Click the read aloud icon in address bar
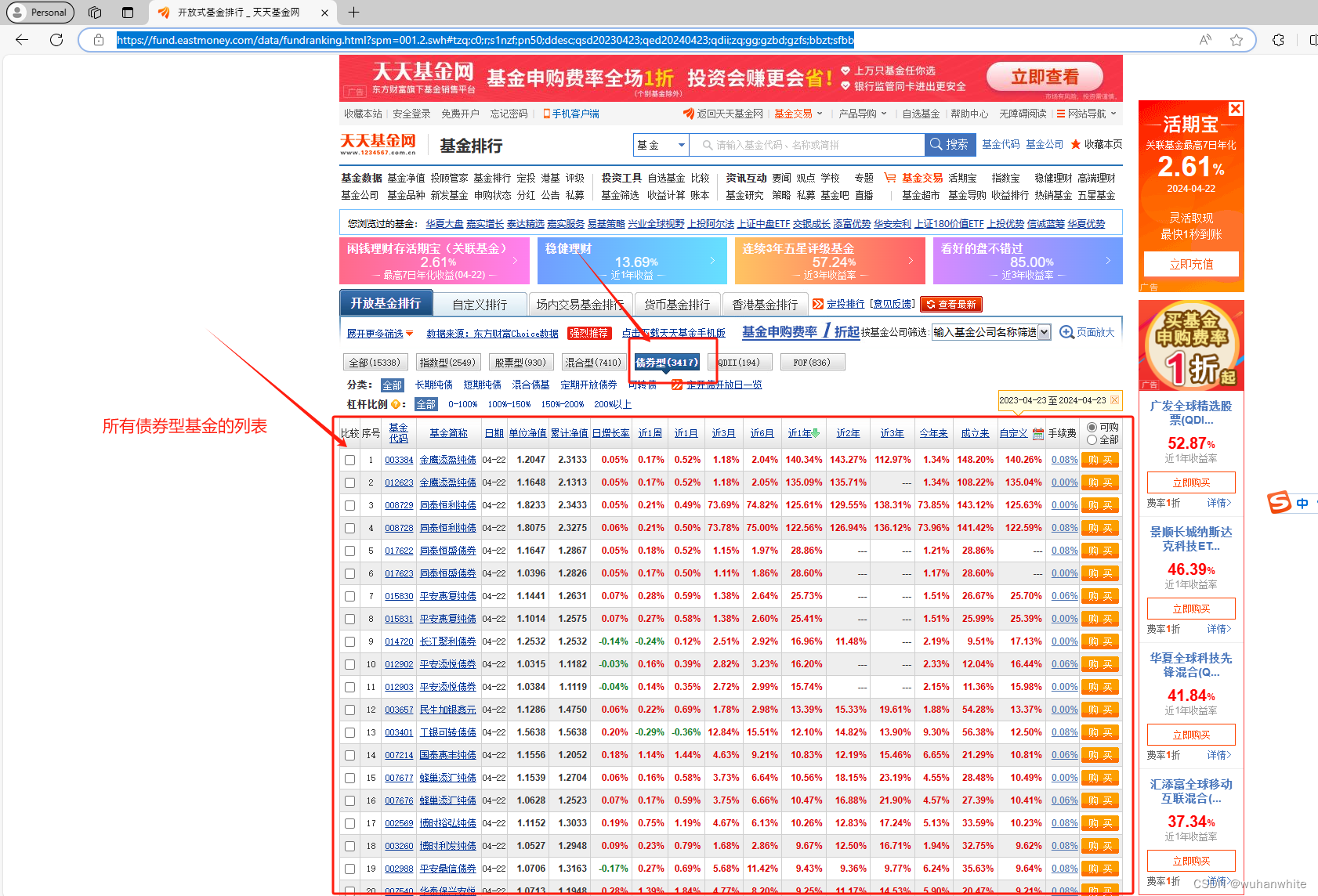The height and width of the screenshot is (896, 1318). click(1205, 40)
